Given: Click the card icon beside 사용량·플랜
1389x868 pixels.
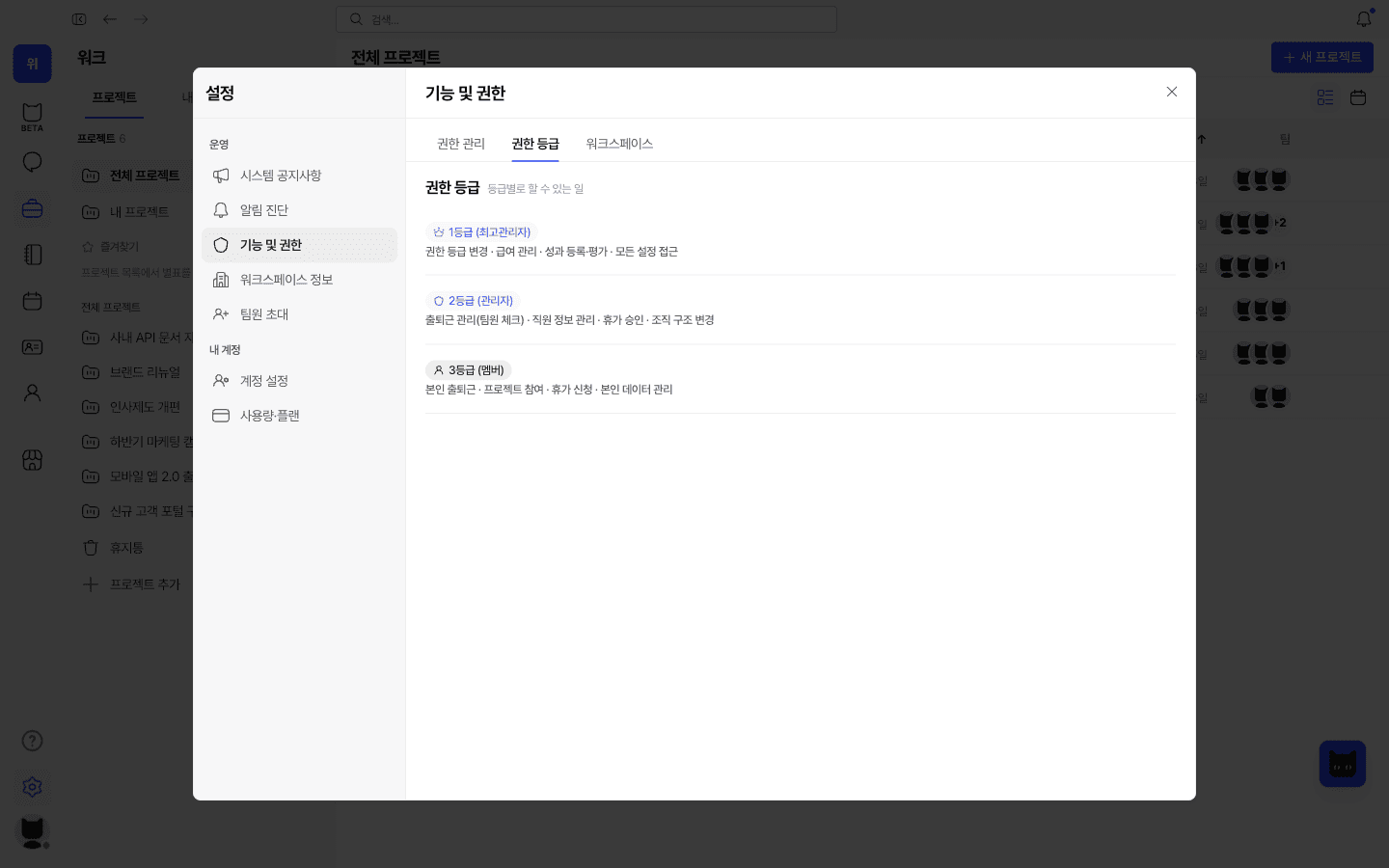Looking at the screenshot, I should pyautogui.click(x=221, y=416).
